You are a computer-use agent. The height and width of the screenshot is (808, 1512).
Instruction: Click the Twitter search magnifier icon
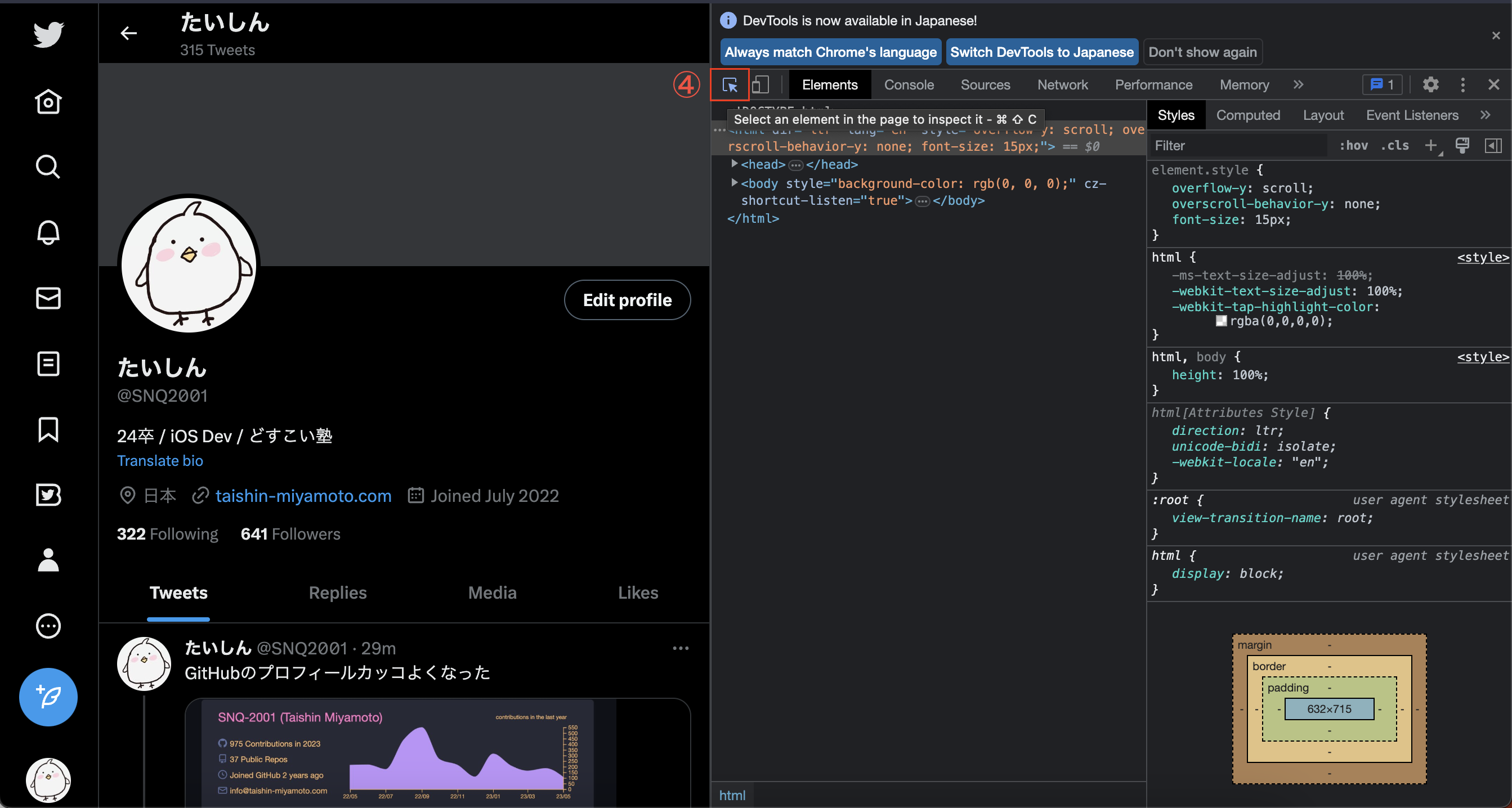tap(48, 167)
